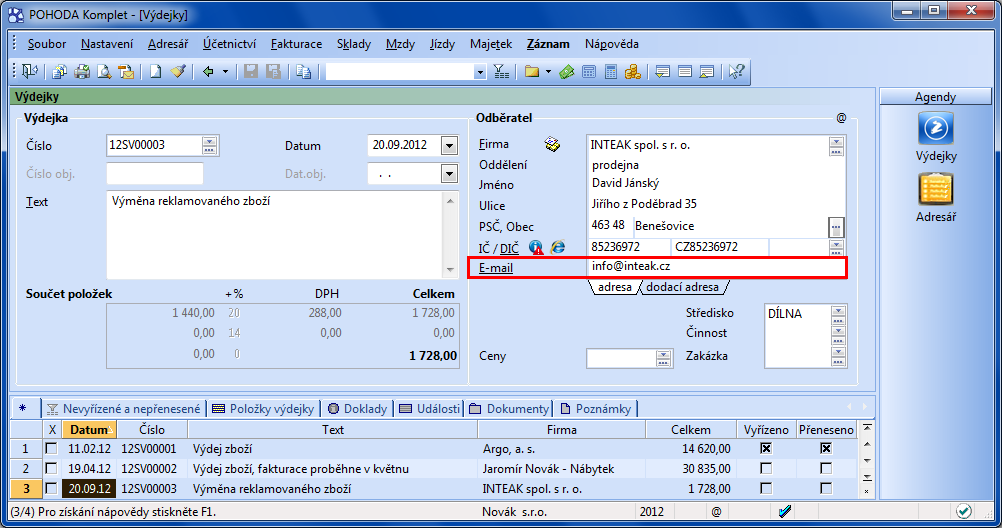Image resolution: width=1002 pixels, height=528 pixels.
Task: Open Výdejky agenda icon in side panel
Action: tap(936, 128)
